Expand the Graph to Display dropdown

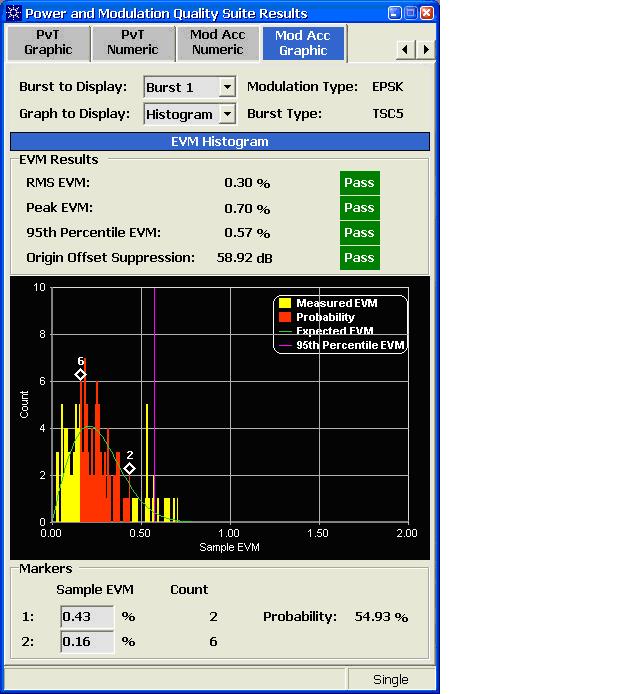tap(226, 114)
